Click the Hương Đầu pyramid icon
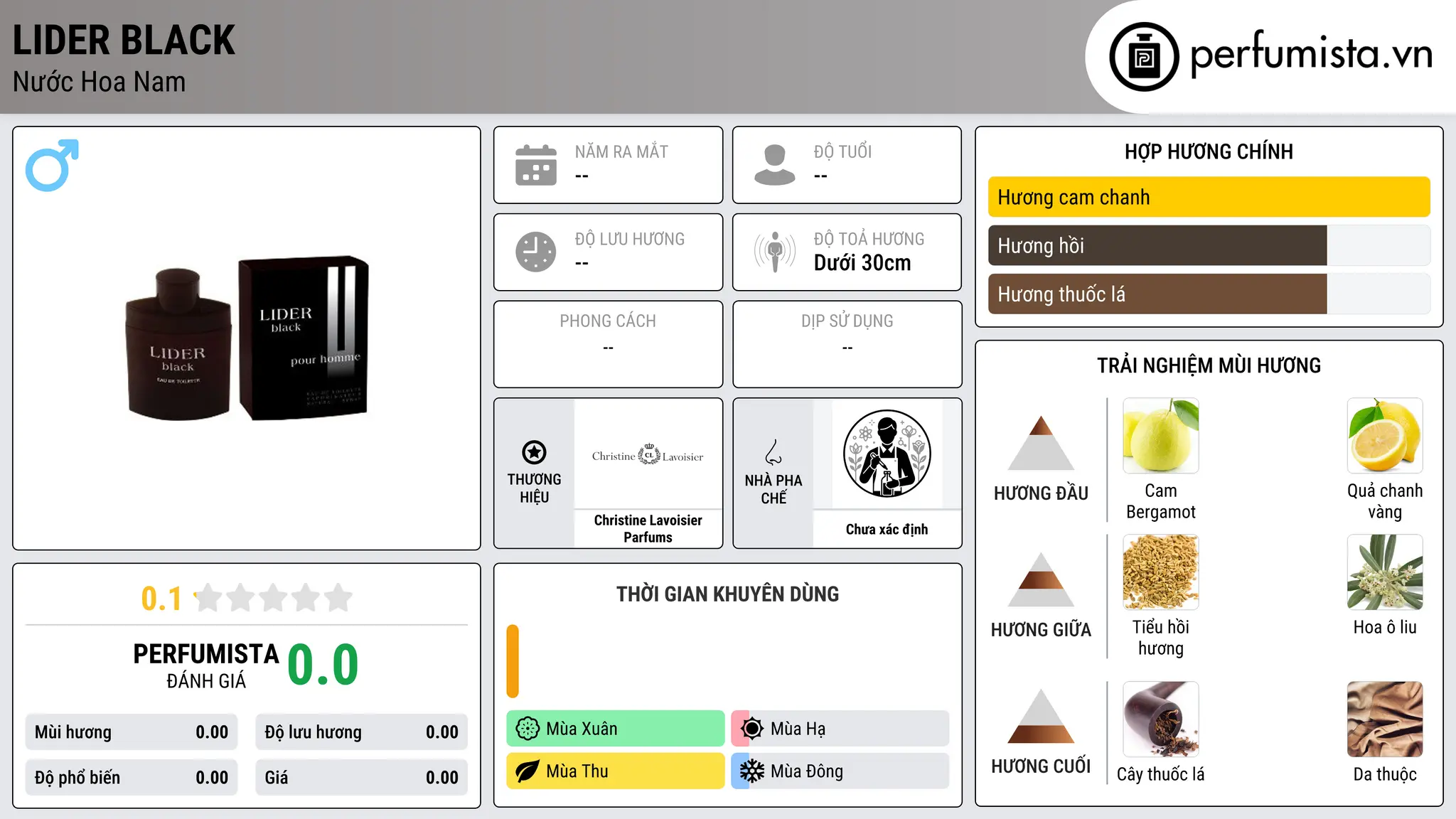 1041,443
